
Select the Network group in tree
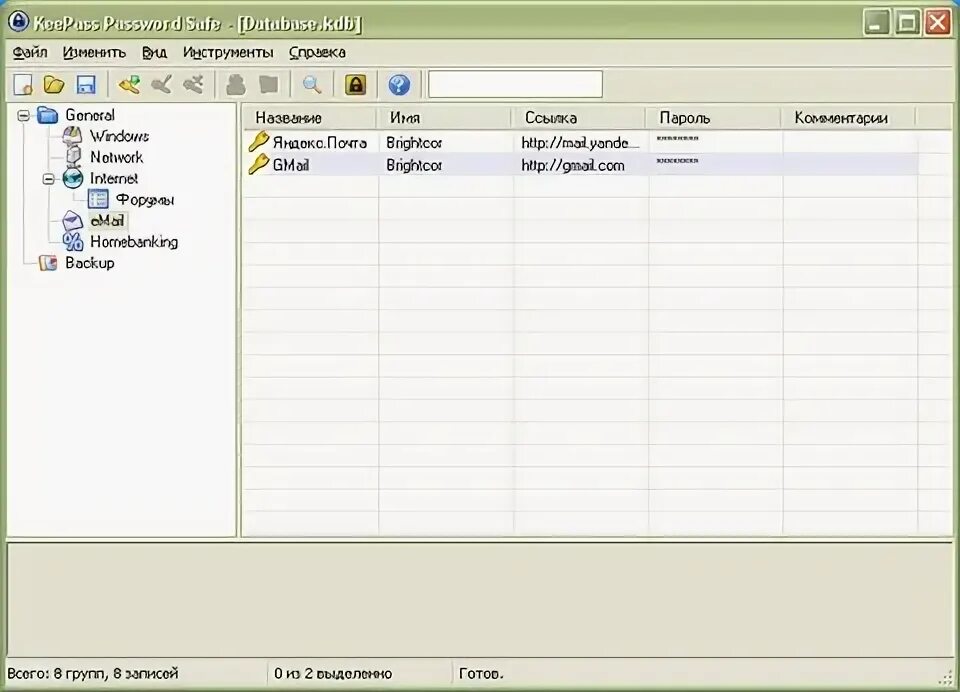tap(116, 157)
